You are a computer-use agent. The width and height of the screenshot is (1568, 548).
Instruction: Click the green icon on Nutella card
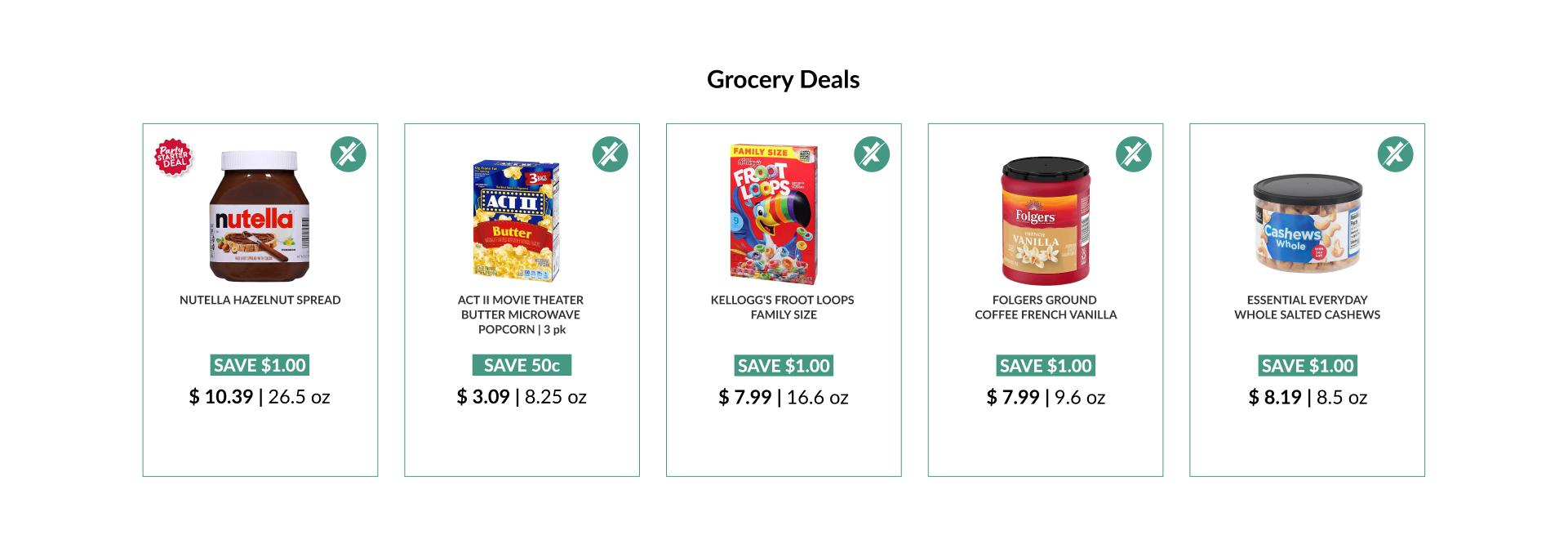(x=349, y=154)
